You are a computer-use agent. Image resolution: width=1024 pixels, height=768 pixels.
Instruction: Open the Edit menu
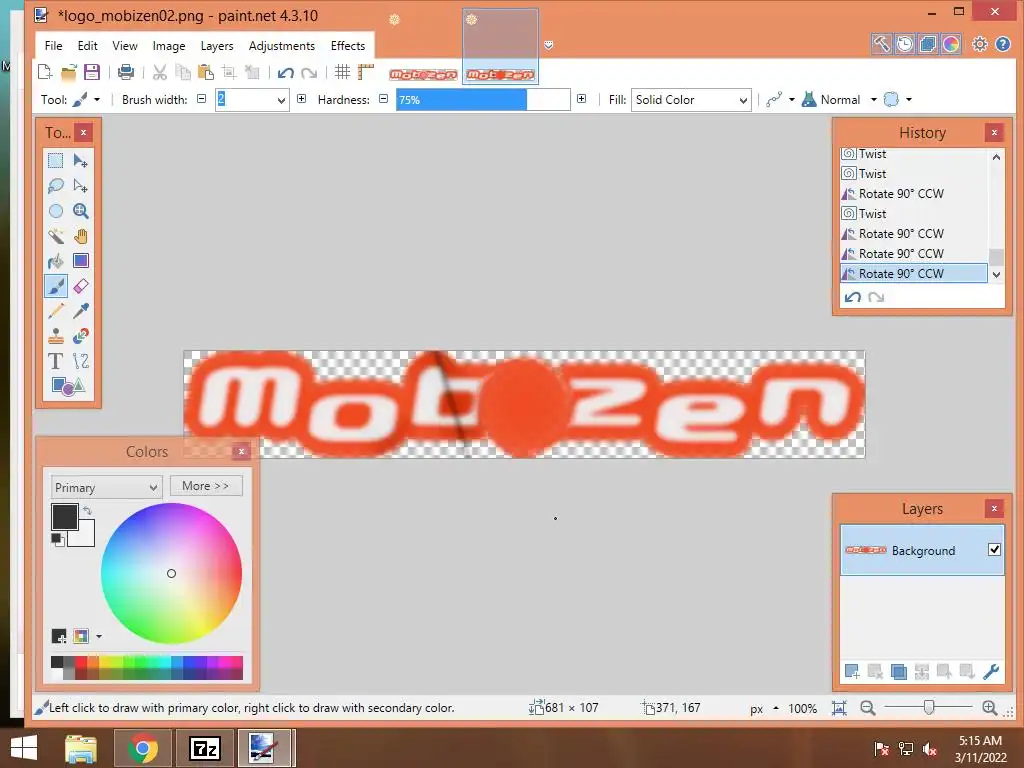tap(88, 46)
